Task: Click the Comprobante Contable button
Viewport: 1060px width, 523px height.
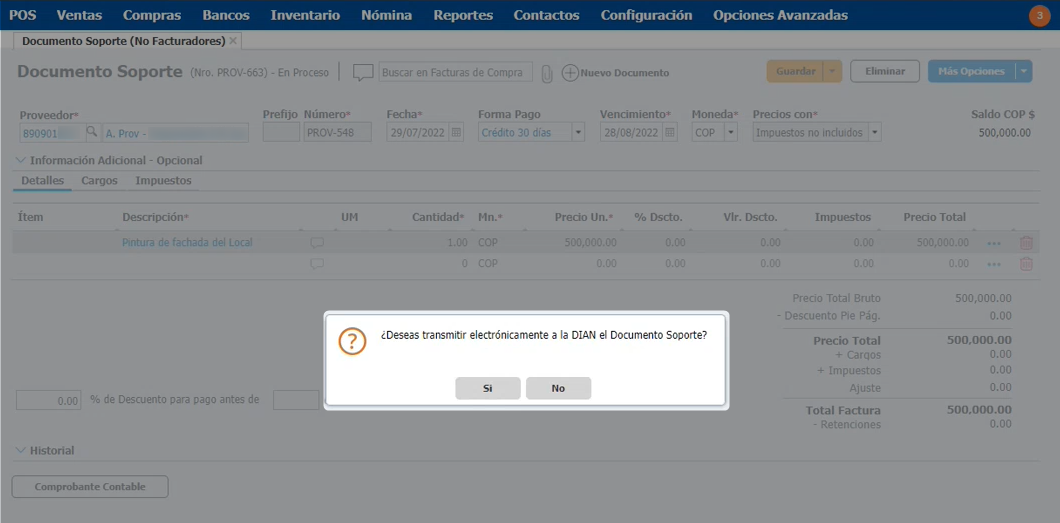Action: click(90, 487)
